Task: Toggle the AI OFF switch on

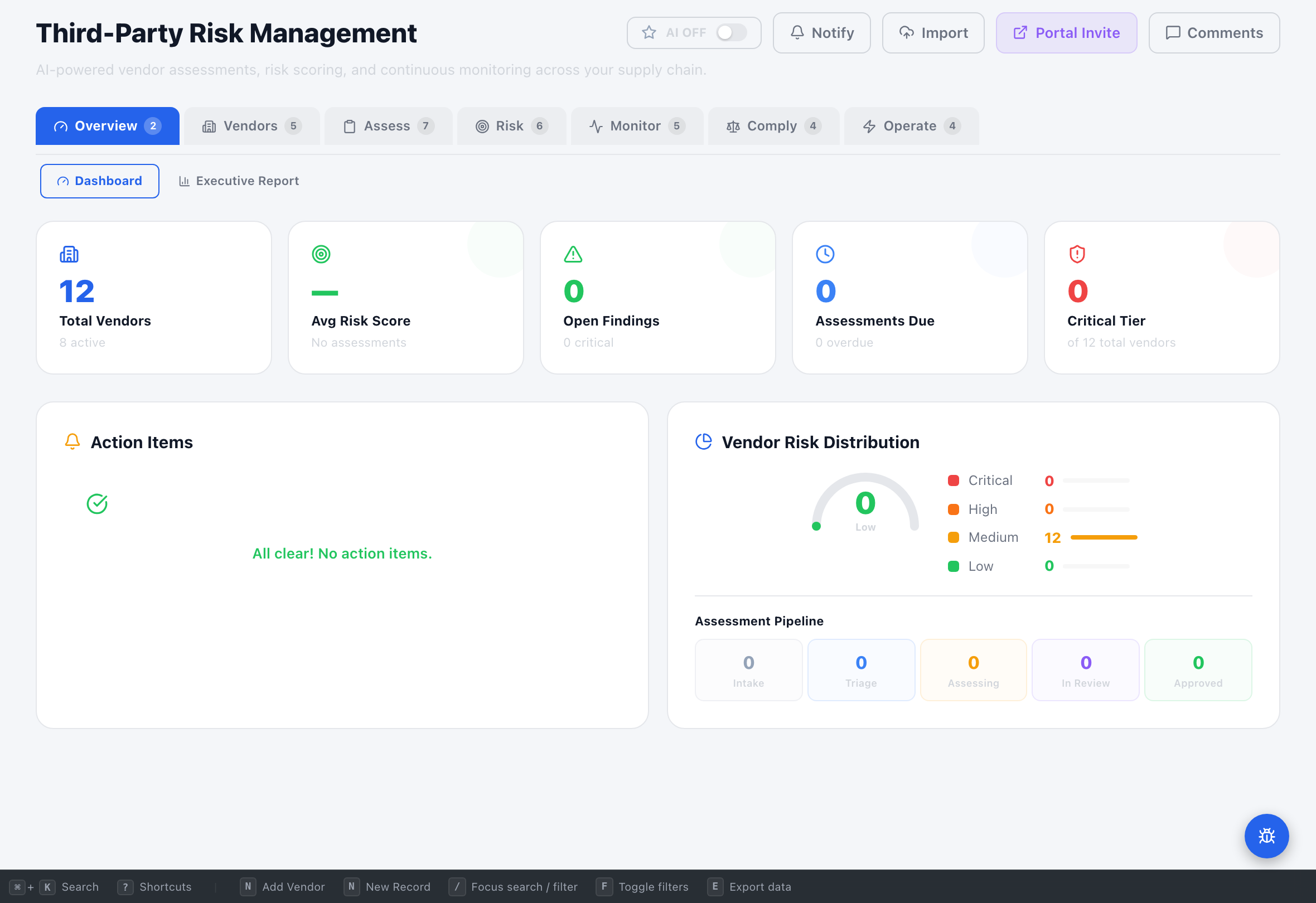Action: [x=730, y=32]
